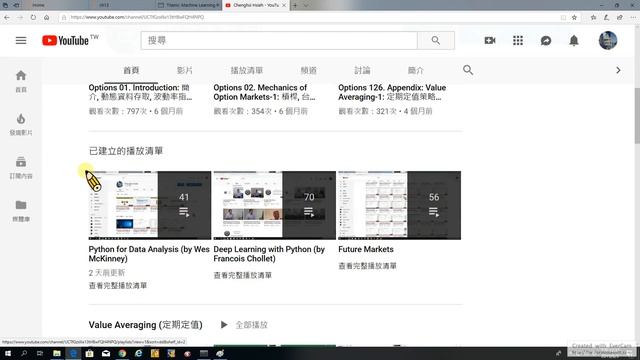This screenshot has height=360, width=640.
Task: Open Python for Data Analysis playlist title
Action: (149, 254)
